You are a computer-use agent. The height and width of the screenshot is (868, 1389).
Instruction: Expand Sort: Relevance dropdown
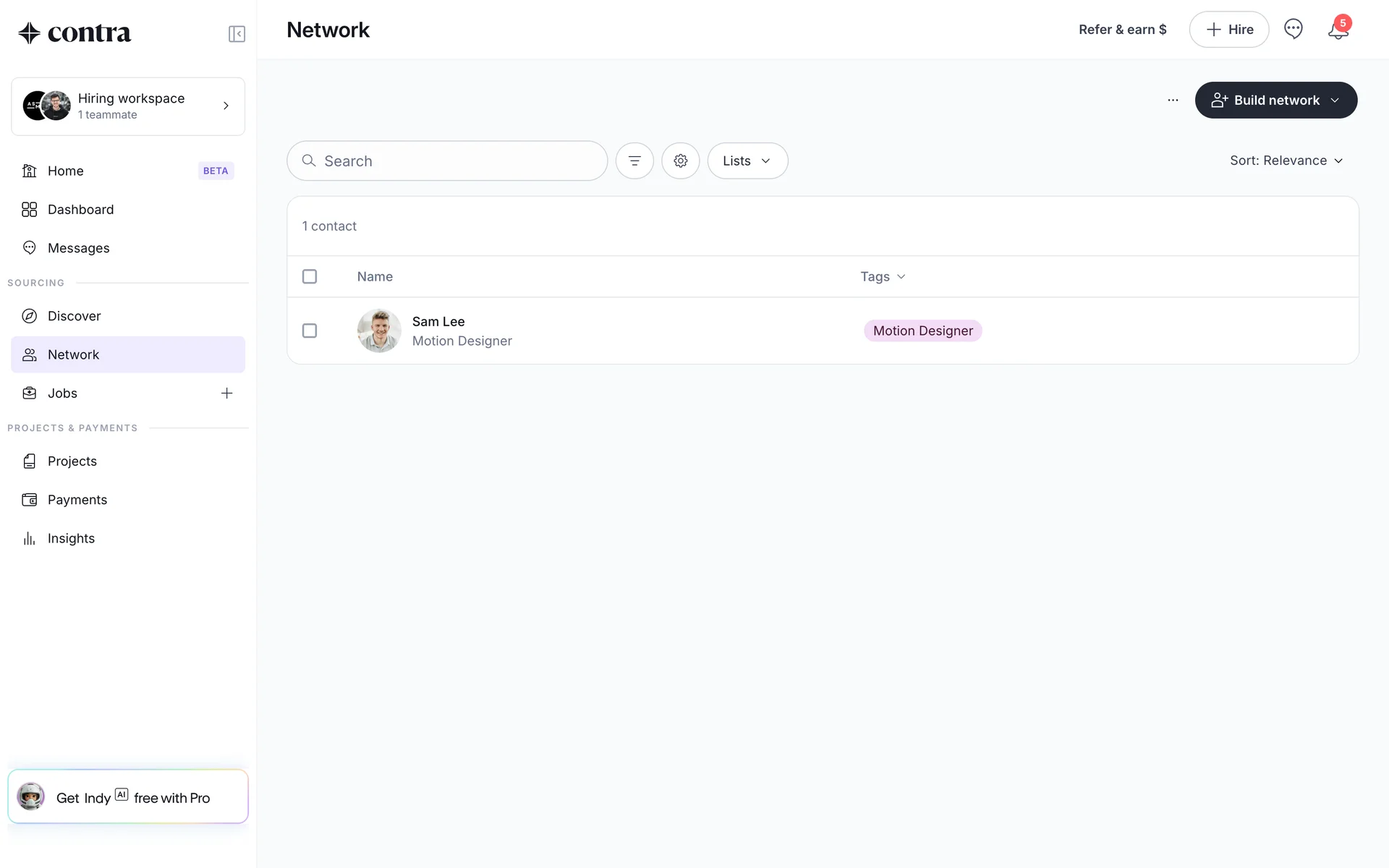(1286, 161)
